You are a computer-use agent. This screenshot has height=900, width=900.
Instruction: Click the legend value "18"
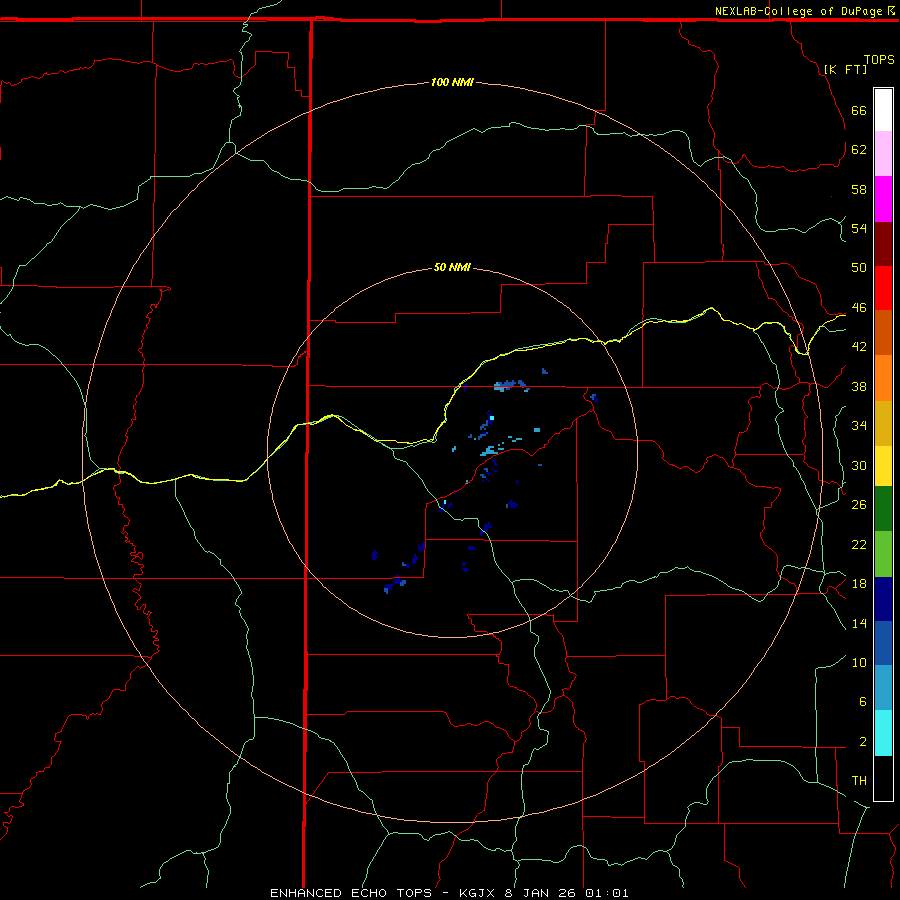pos(859,584)
